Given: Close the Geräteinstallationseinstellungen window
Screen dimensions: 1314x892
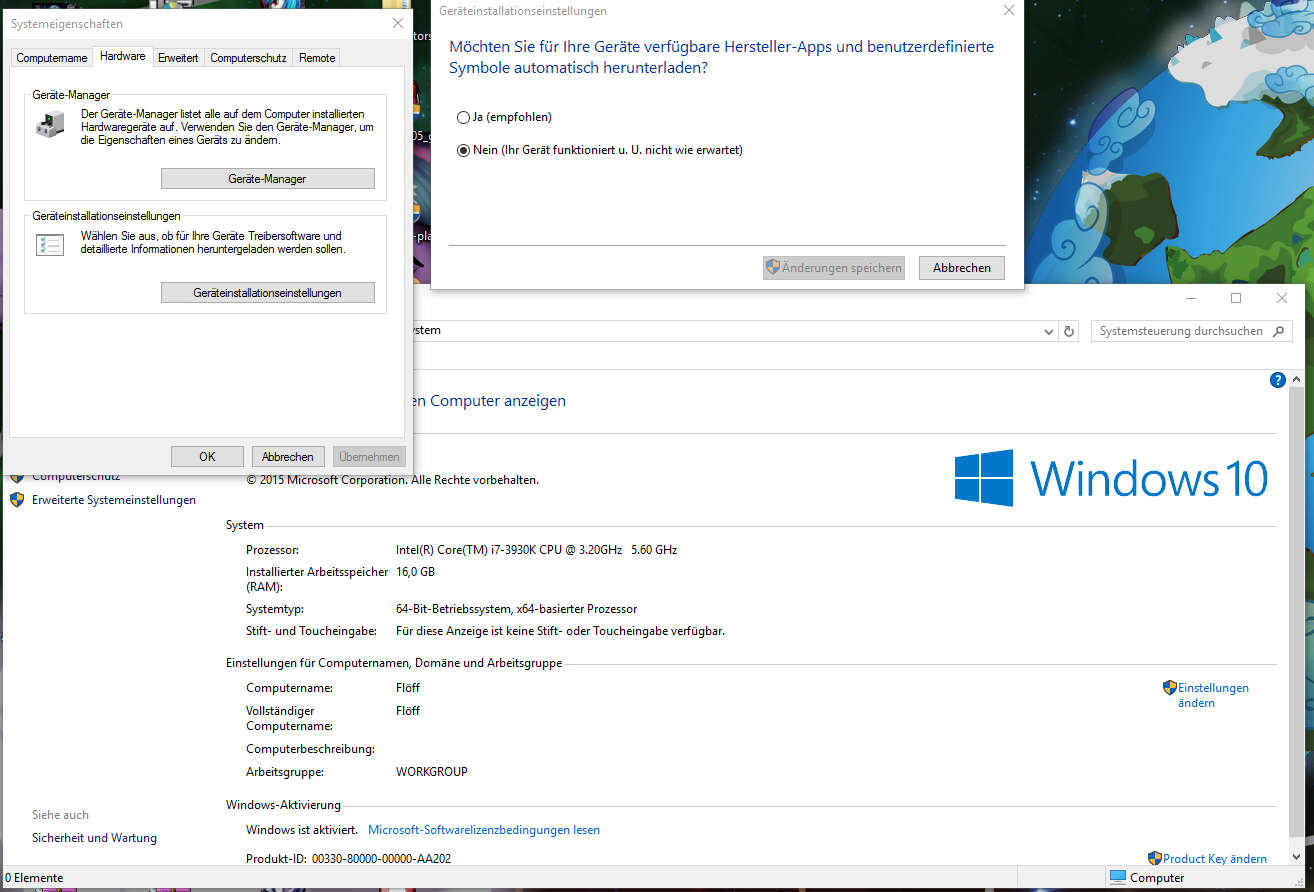Looking at the screenshot, I should point(1008,11).
